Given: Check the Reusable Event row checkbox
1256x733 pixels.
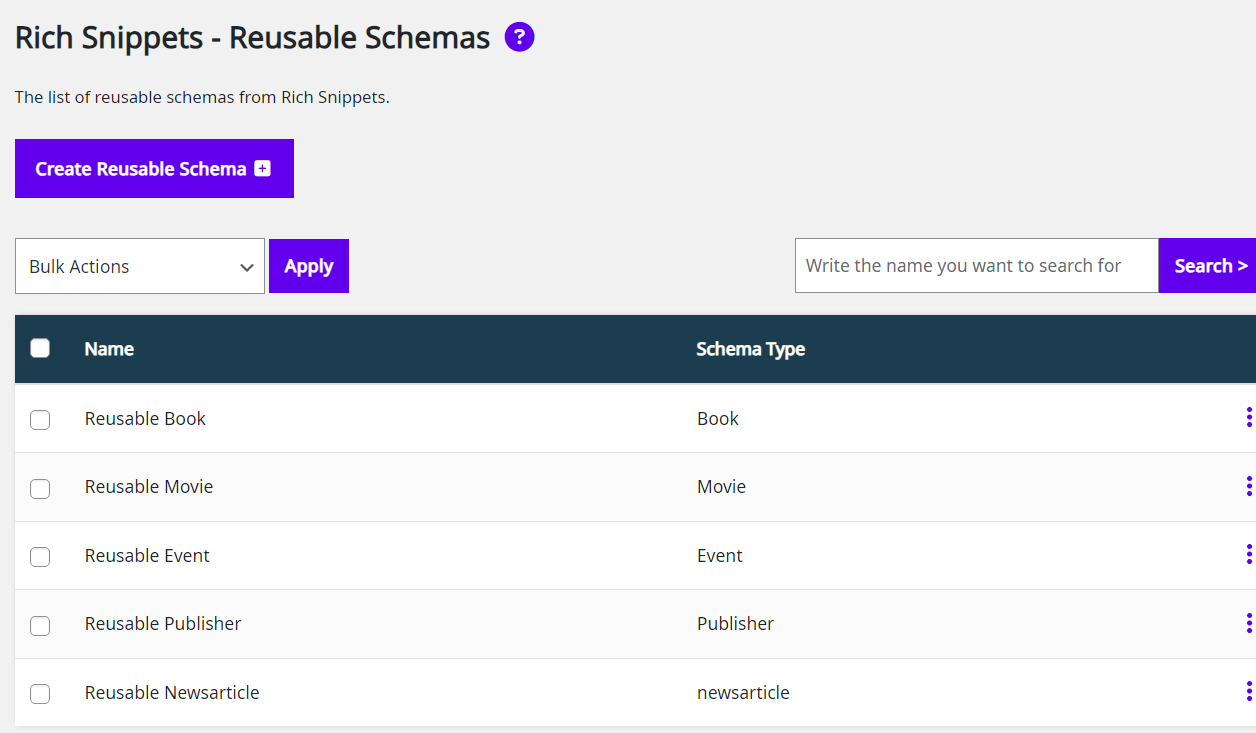Looking at the screenshot, I should [40, 557].
